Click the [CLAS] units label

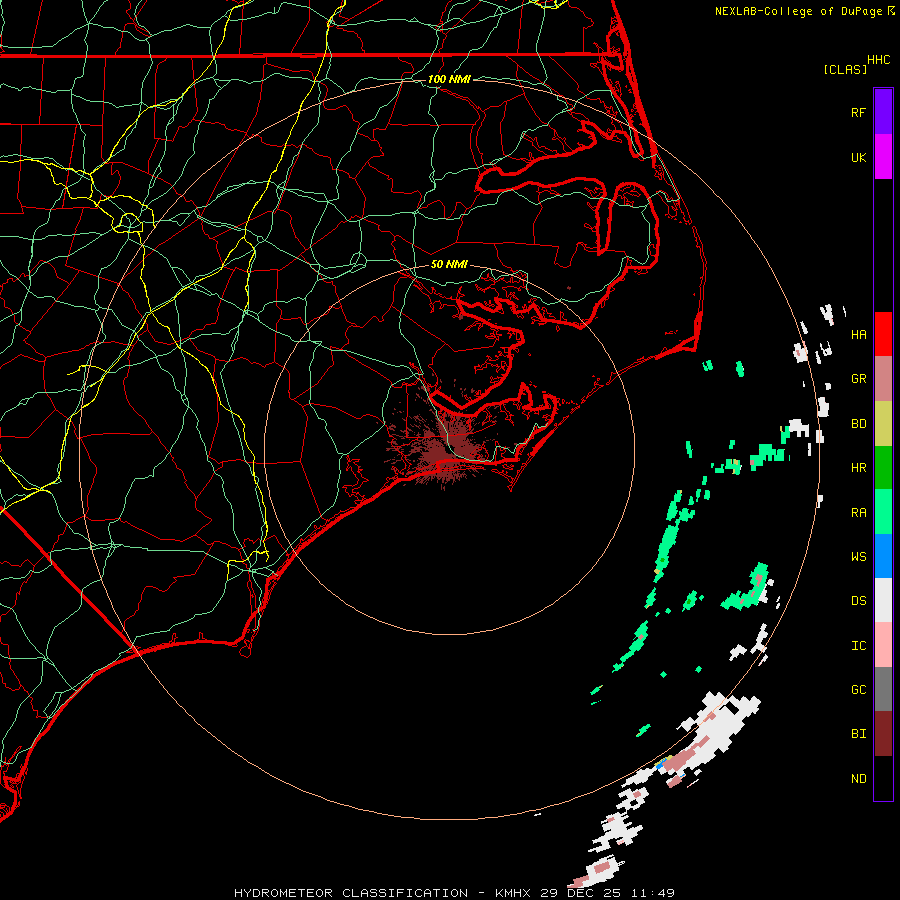845,69
